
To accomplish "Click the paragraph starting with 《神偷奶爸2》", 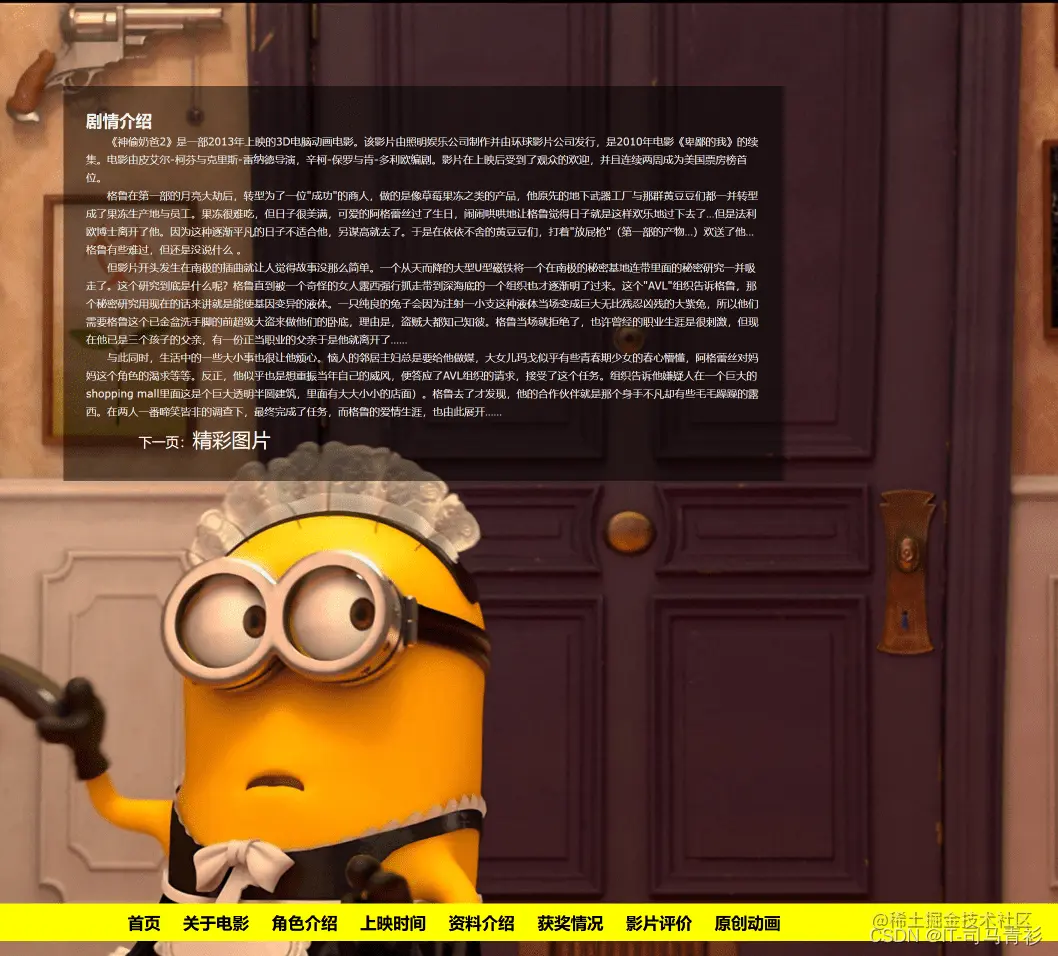I will pyautogui.click(x=422, y=160).
